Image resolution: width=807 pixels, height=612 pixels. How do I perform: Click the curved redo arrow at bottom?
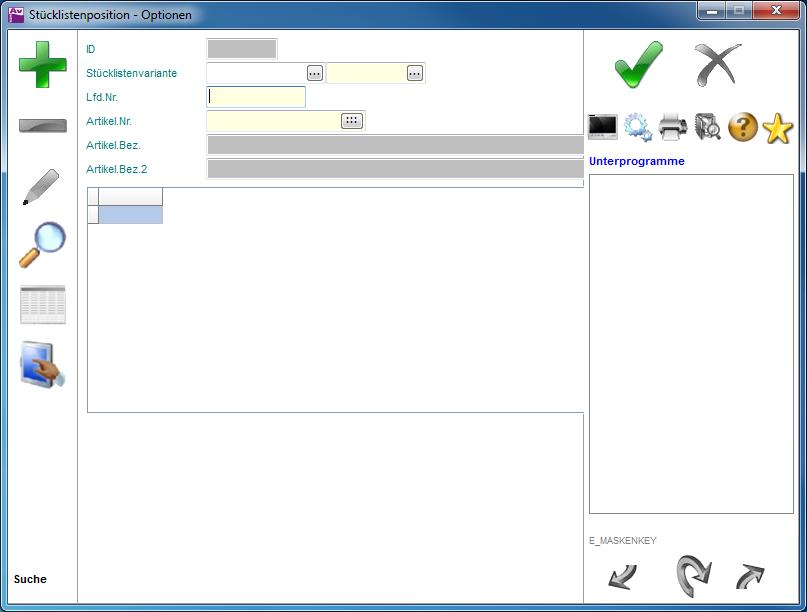692,576
